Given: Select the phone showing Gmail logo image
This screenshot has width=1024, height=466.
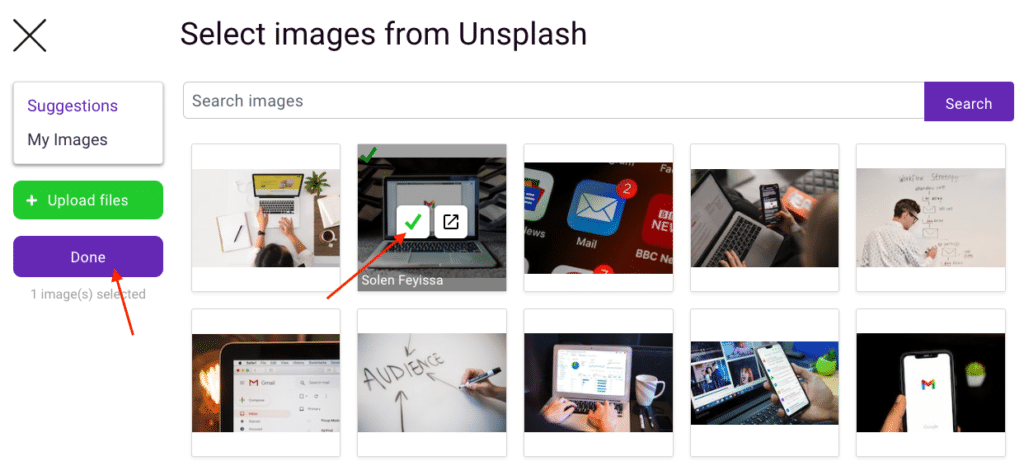Looking at the screenshot, I should (x=931, y=383).
